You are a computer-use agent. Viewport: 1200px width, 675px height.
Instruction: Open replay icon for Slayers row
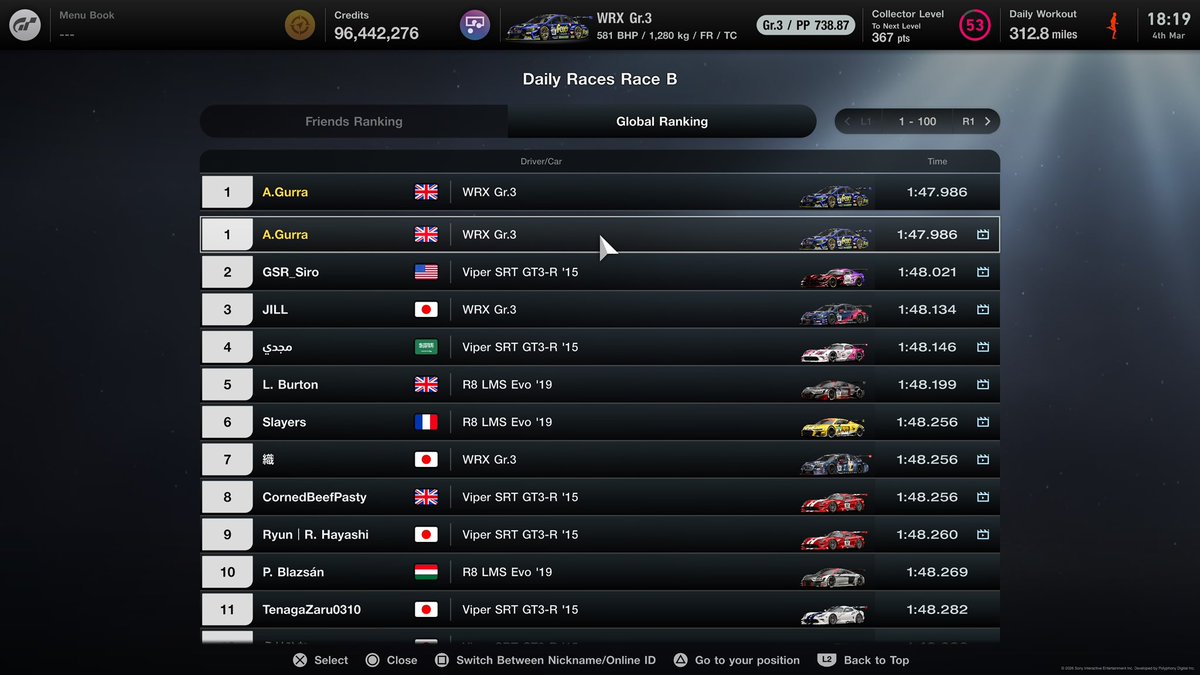[x=982, y=422]
